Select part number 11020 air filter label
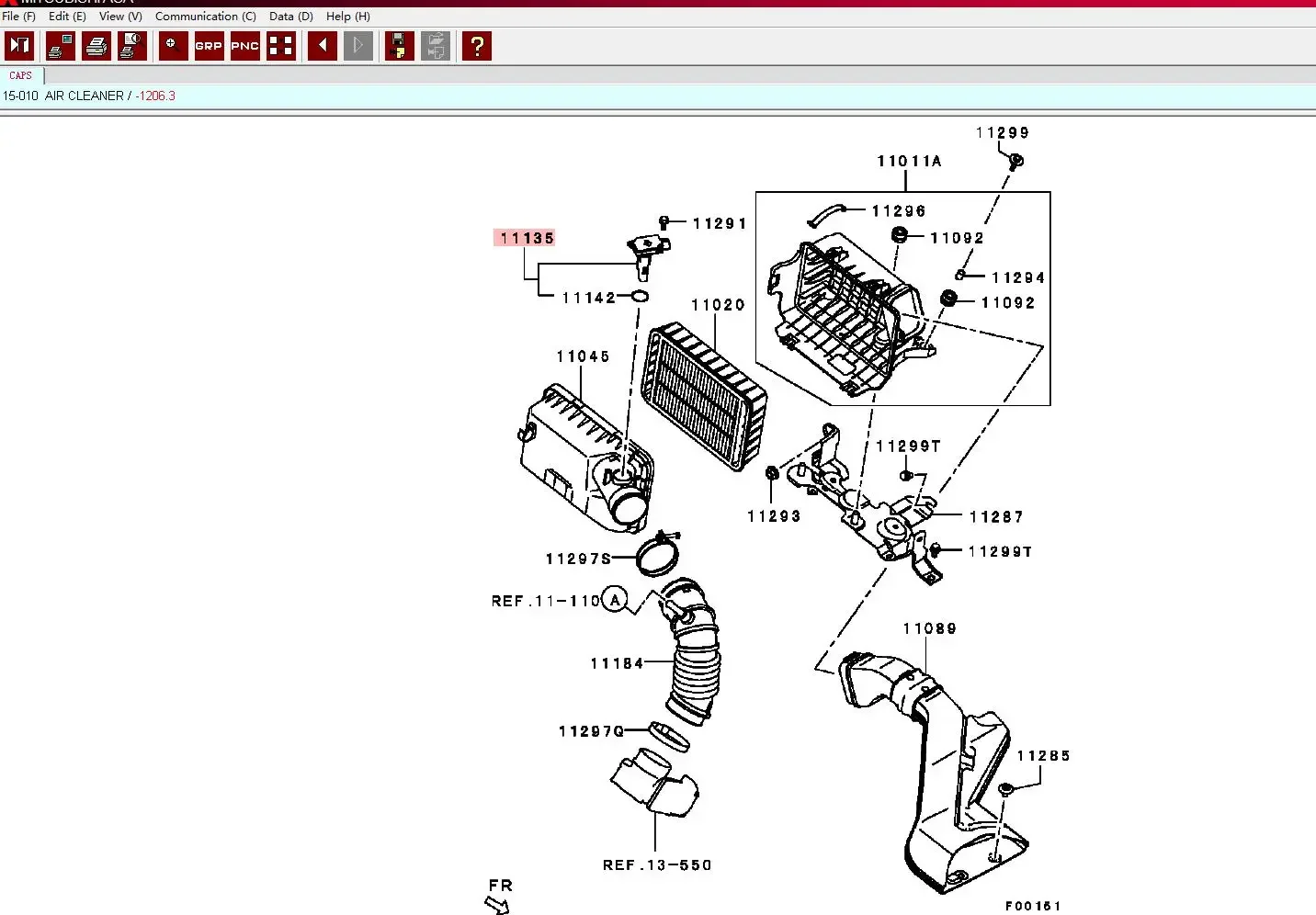Viewport: 1316px width, 915px height. [x=718, y=305]
